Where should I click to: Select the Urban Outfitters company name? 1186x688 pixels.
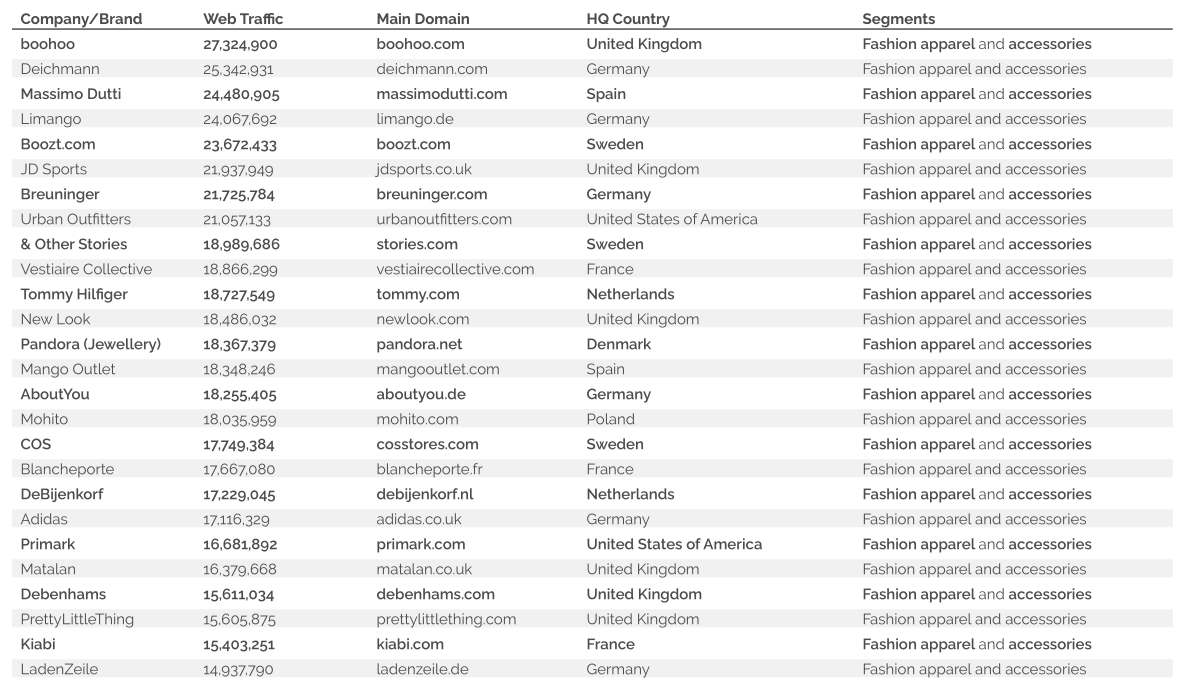[75, 219]
